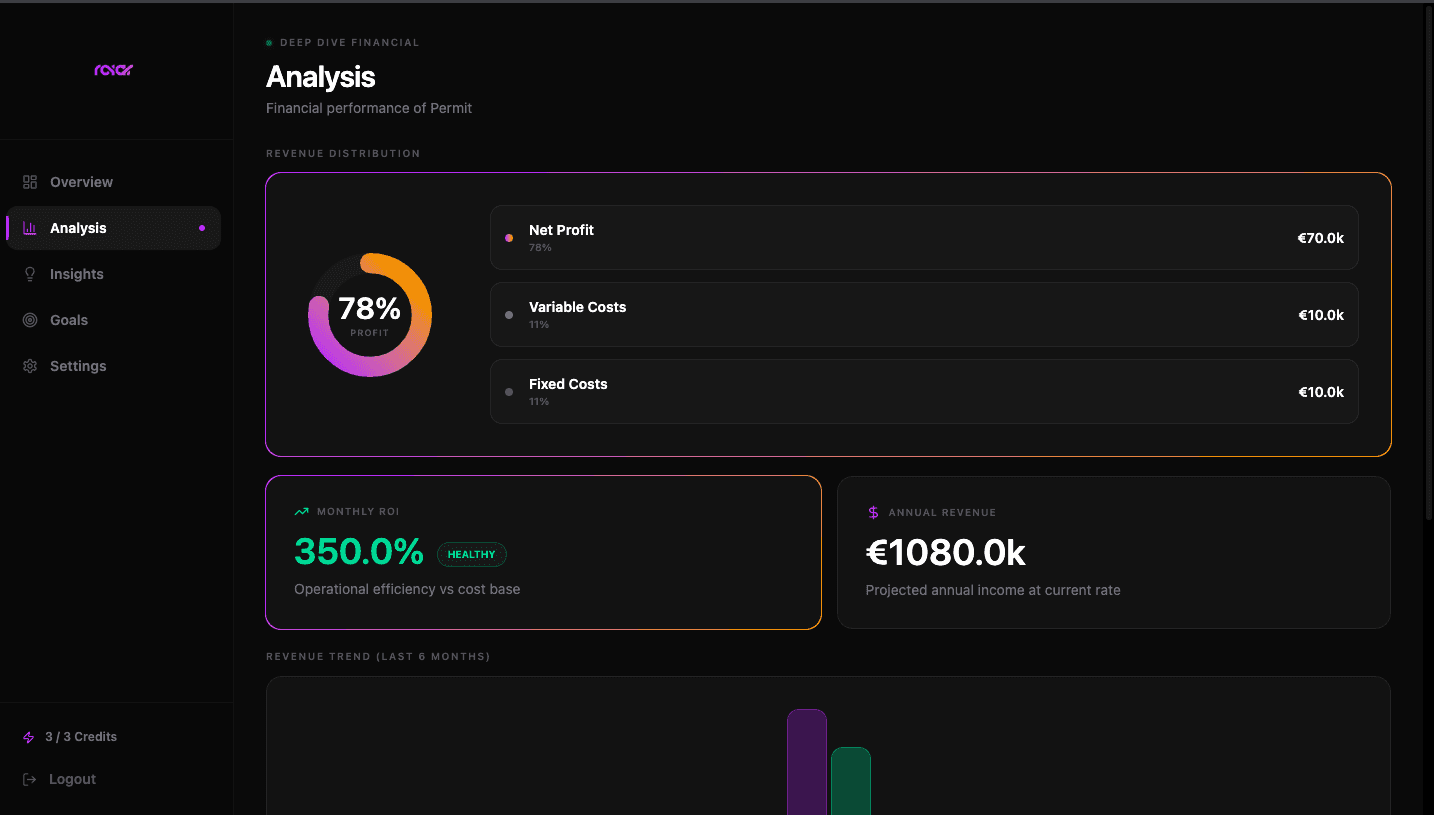The height and width of the screenshot is (815, 1434).
Task: Click the Logout arrow icon
Action: tap(30, 779)
